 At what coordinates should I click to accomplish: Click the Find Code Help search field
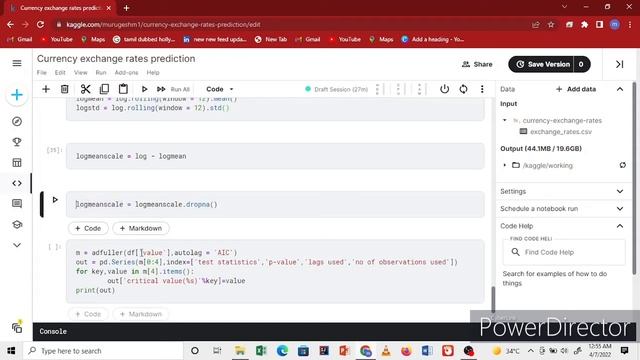tap(564, 252)
